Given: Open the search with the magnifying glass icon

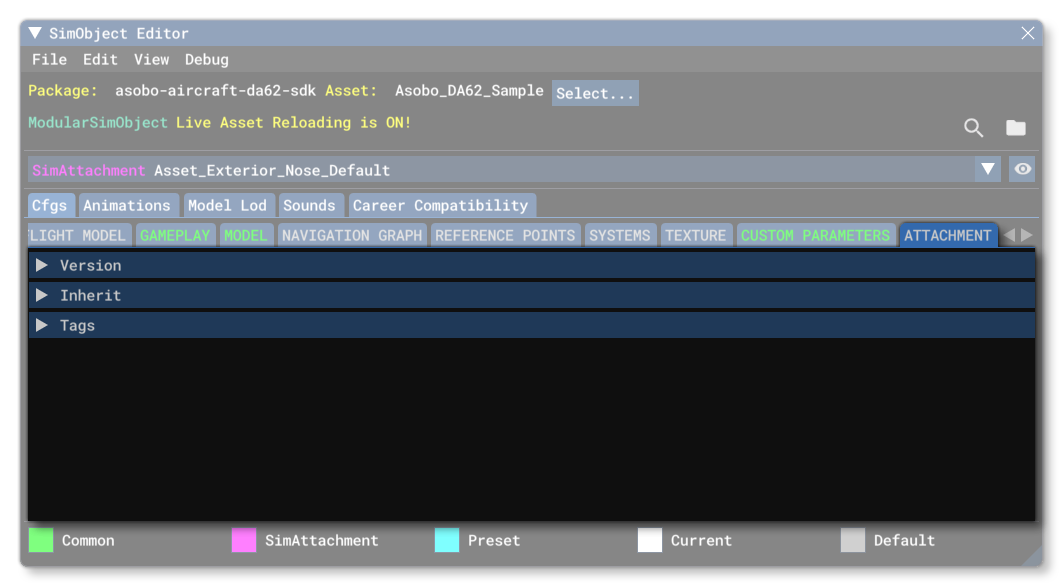Looking at the screenshot, I should click(x=971, y=128).
